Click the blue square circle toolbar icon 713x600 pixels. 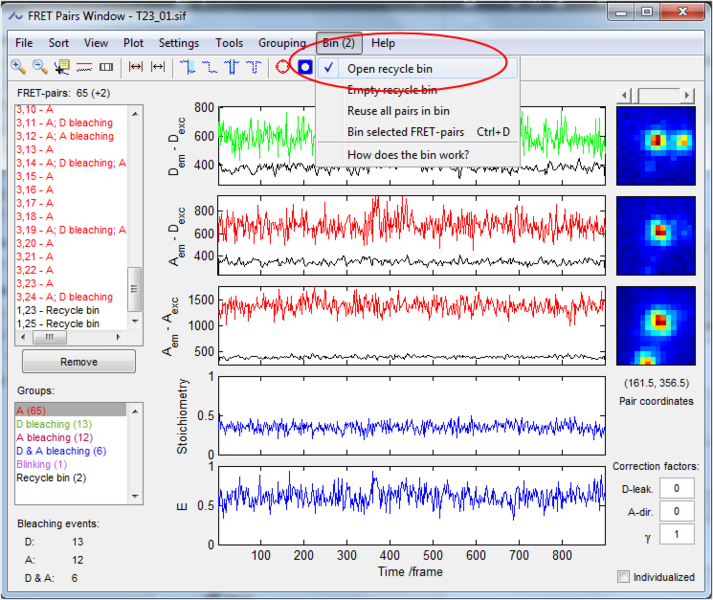(305, 67)
